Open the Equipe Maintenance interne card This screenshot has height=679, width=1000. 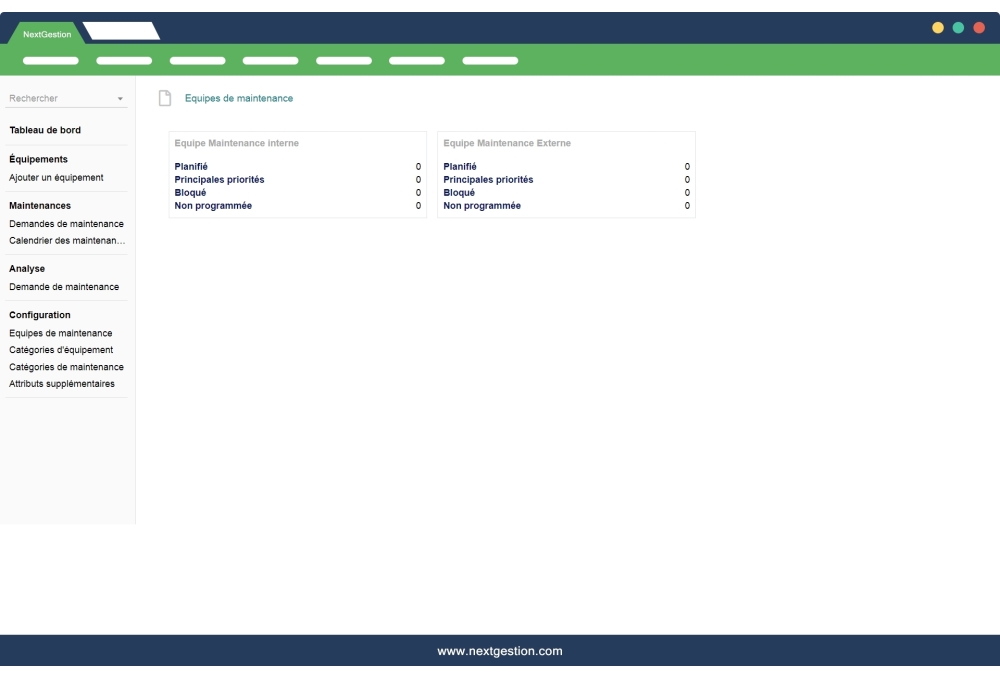(x=236, y=143)
